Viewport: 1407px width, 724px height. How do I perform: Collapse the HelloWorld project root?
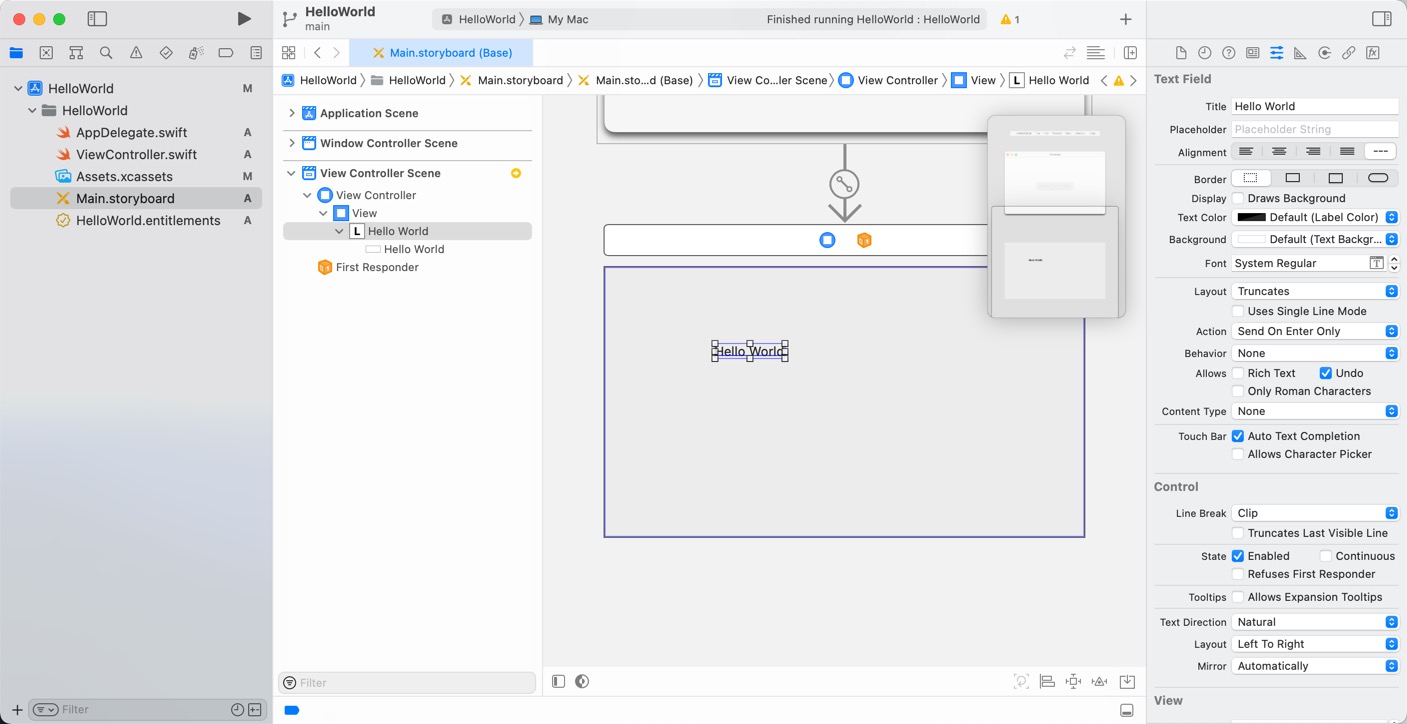18,88
